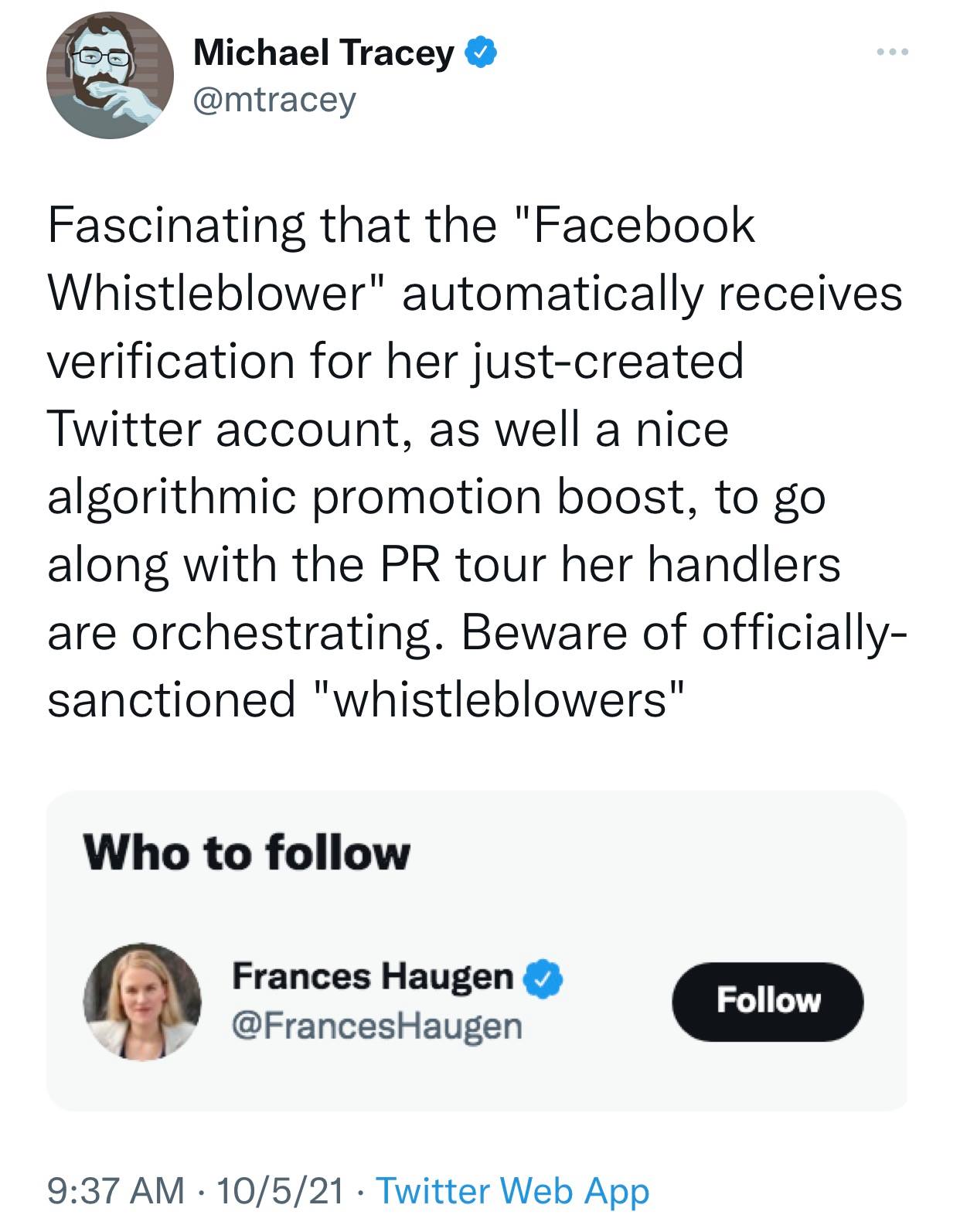The width and height of the screenshot is (960, 1232).
Task: Click the "Who to follow" heading
Action: [247, 853]
